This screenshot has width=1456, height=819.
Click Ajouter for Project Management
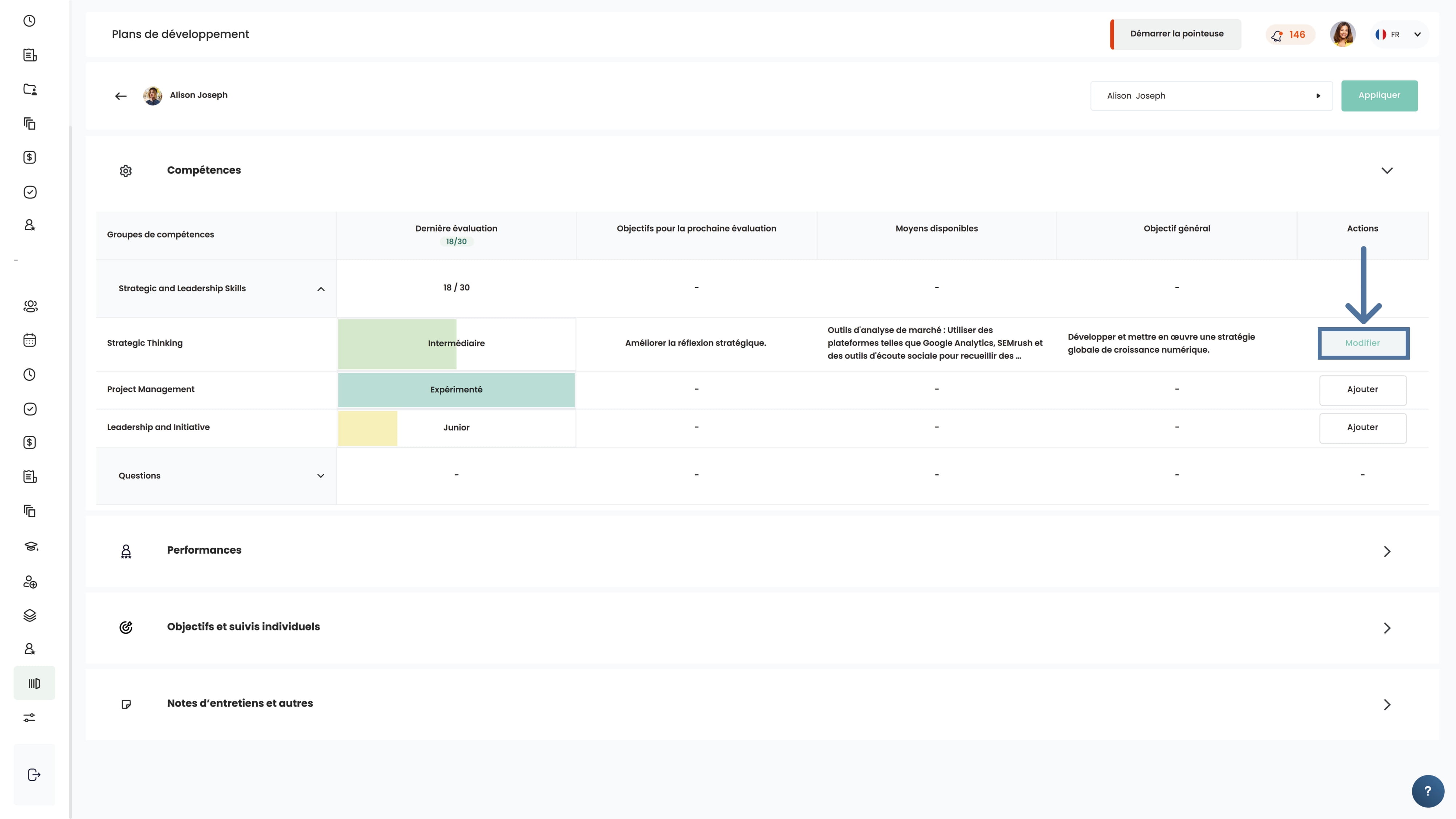[x=1362, y=389]
